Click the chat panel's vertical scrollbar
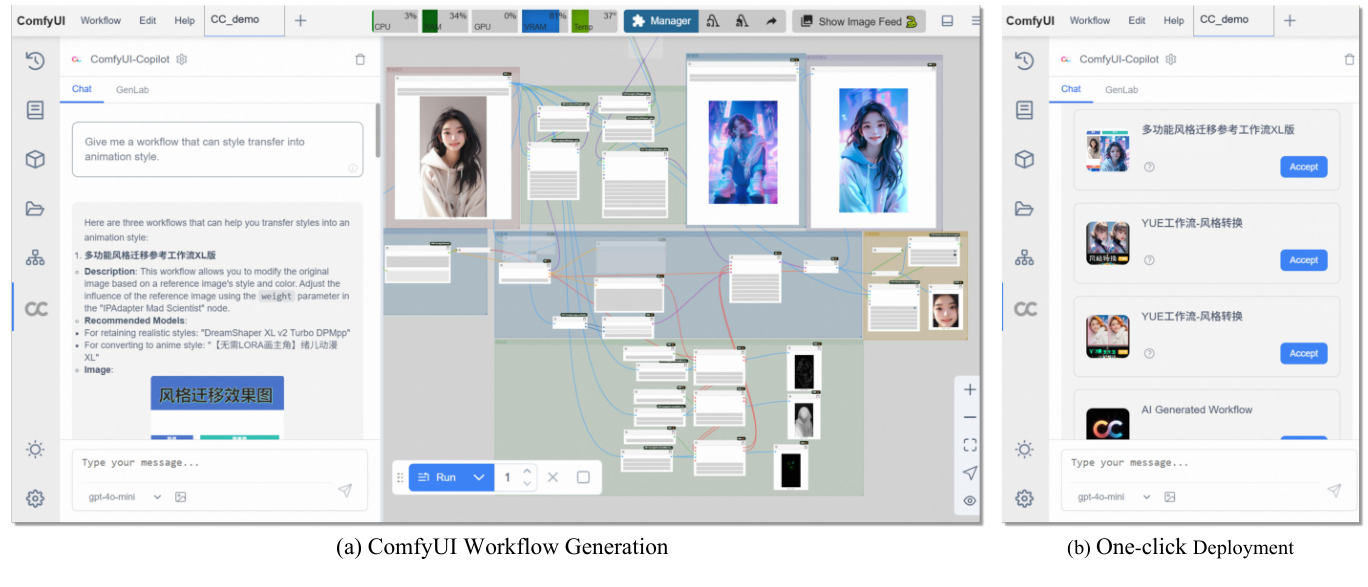This screenshot has height=587, width=1368. point(377,130)
